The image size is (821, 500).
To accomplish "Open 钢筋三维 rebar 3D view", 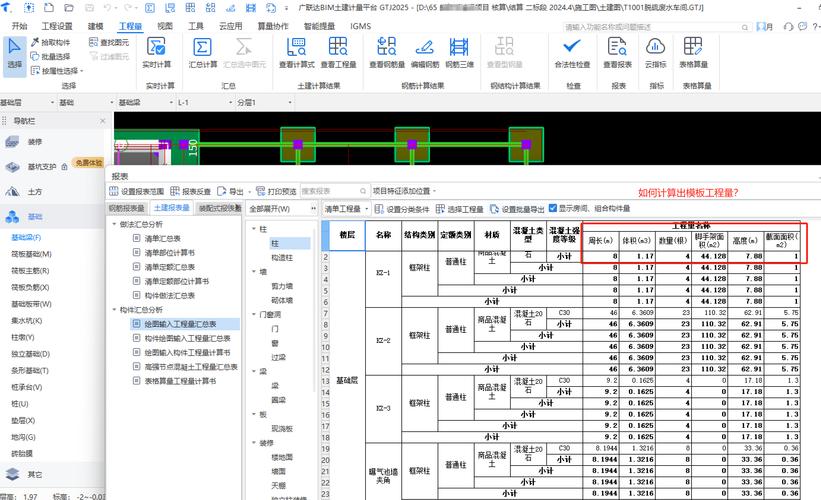I will tap(459, 53).
